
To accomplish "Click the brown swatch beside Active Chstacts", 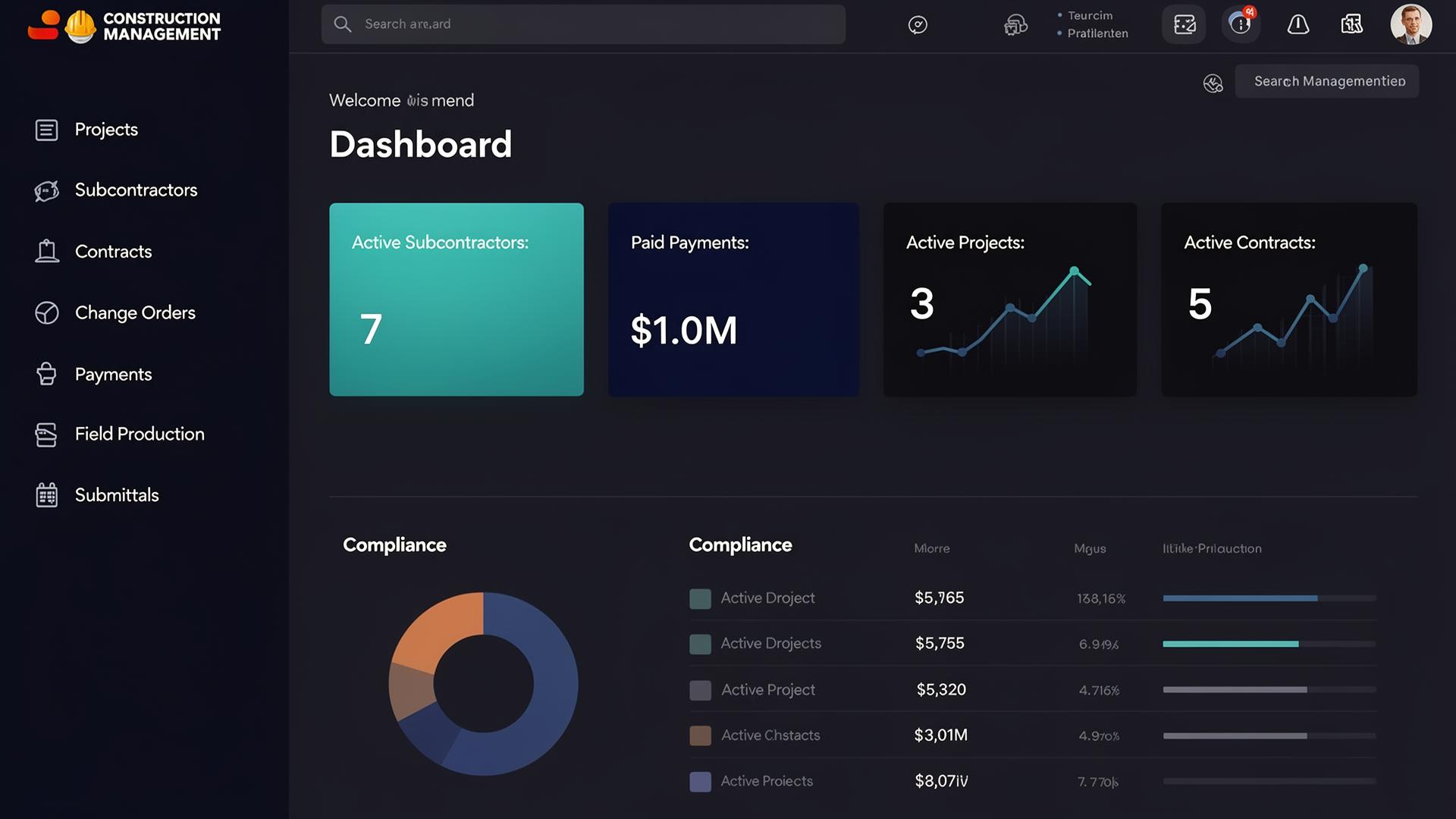I will (700, 736).
